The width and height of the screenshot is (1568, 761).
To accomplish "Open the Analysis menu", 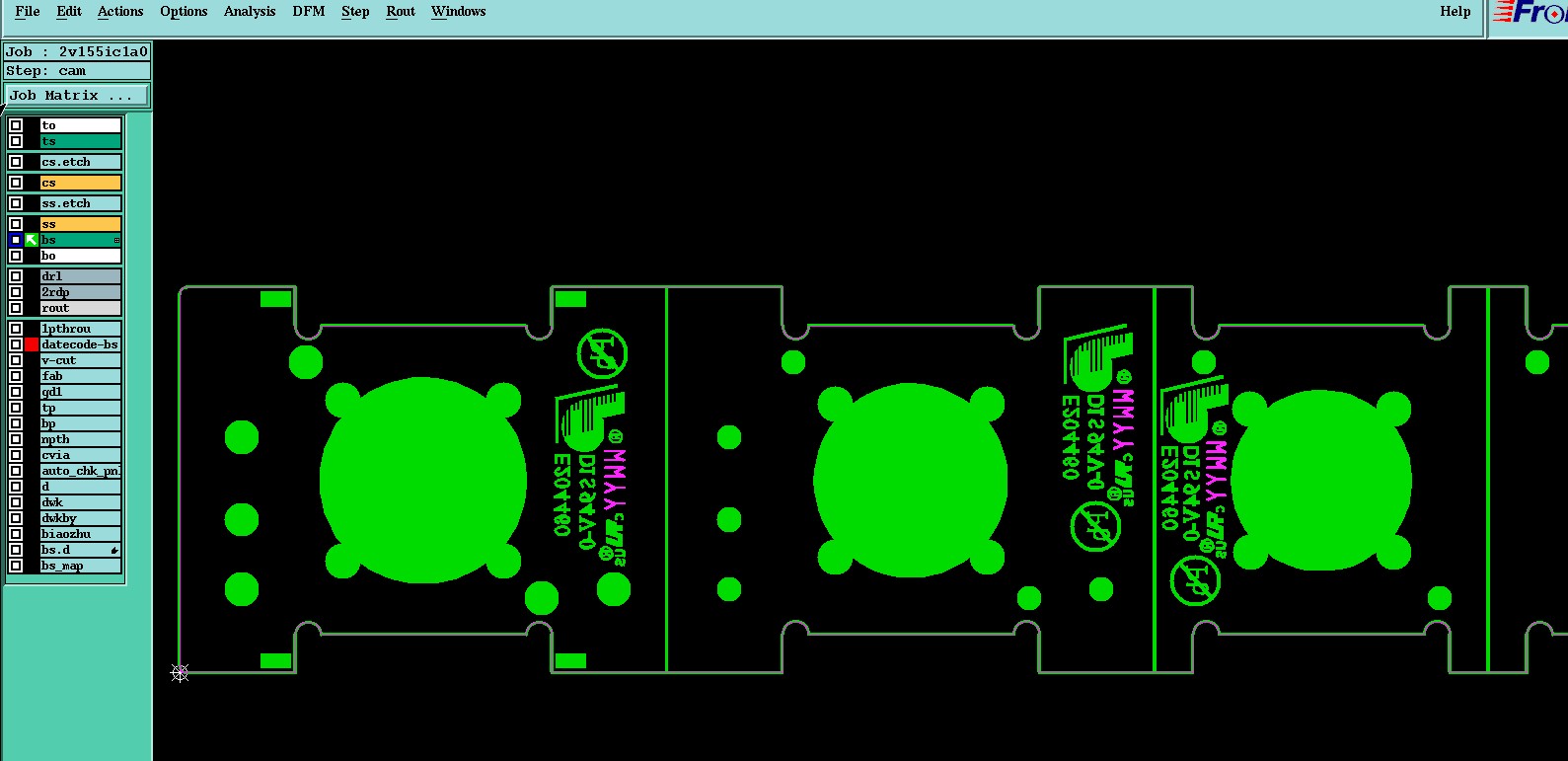I will pos(250,12).
